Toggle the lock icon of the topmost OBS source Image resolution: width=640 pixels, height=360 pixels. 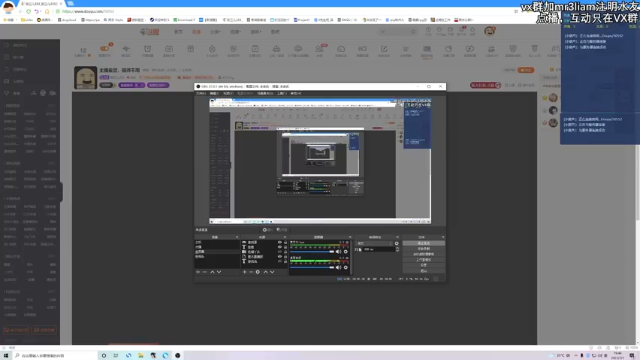tap(285, 242)
